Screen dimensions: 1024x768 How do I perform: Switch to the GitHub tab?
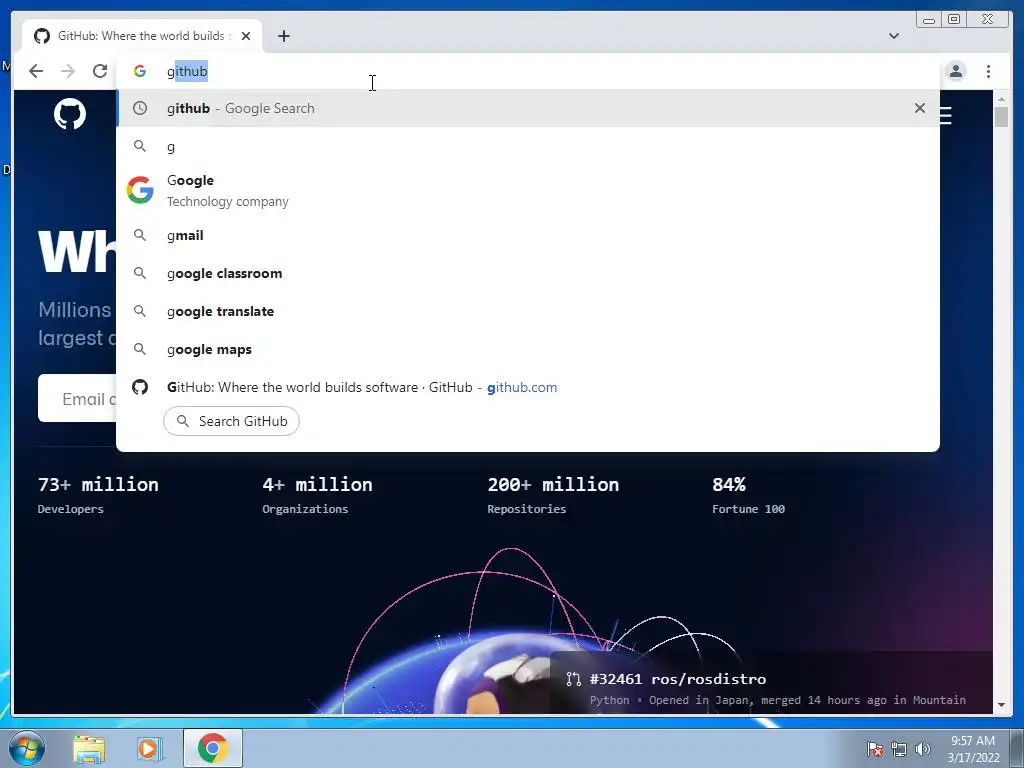tap(142, 36)
